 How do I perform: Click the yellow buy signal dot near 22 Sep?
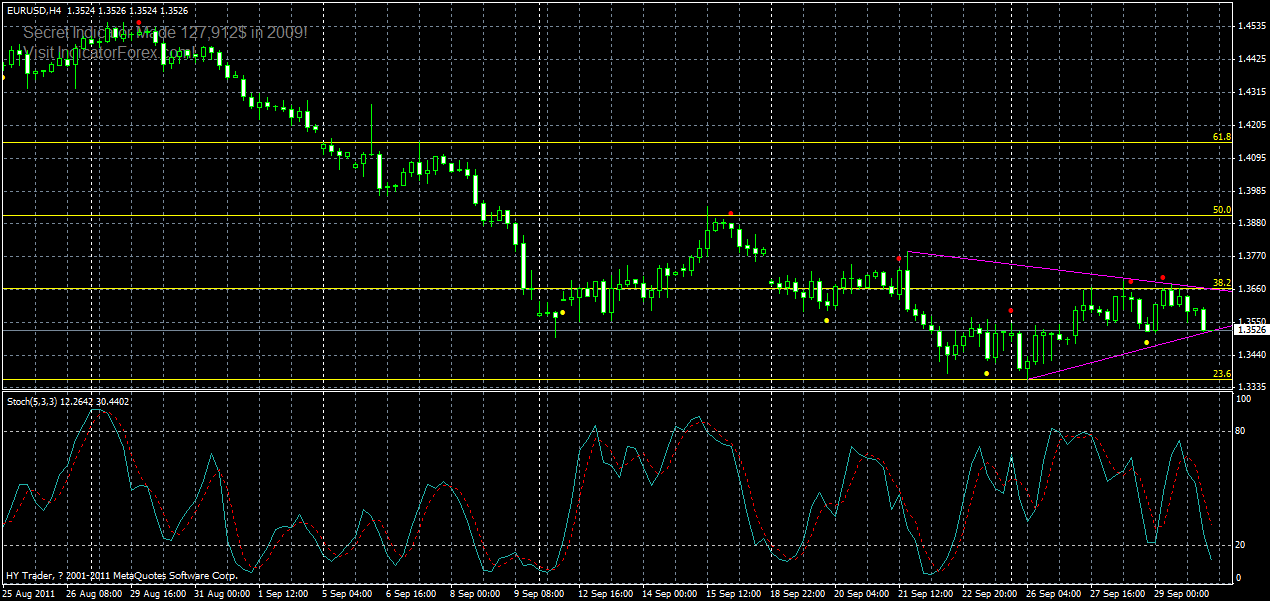pos(986,373)
